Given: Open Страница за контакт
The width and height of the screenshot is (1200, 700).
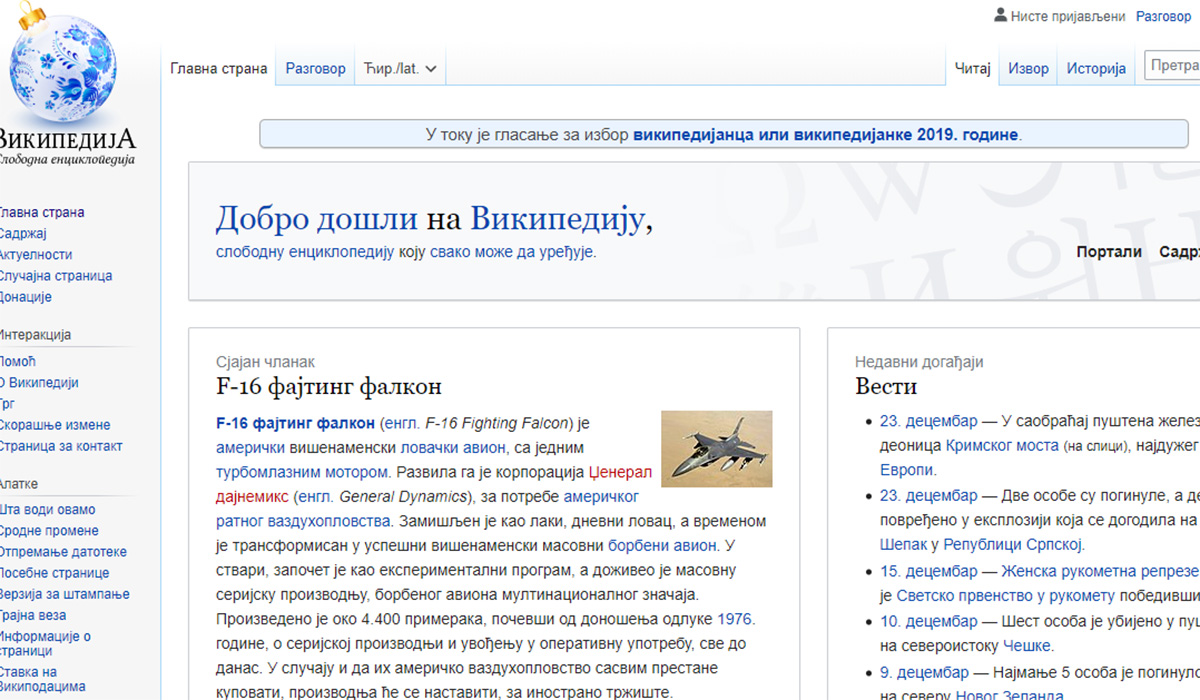Looking at the screenshot, I should tap(59, 446).
